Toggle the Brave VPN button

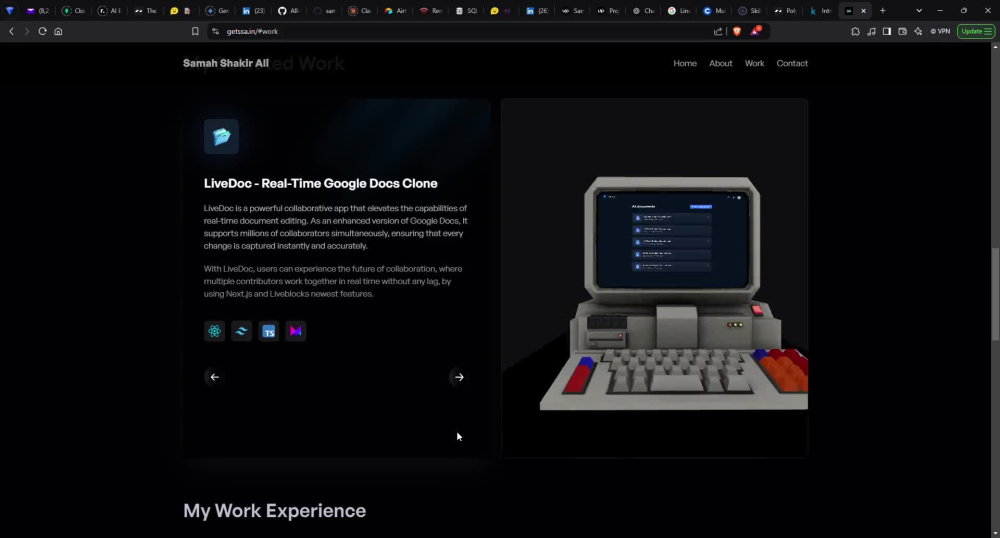[940, 31]
